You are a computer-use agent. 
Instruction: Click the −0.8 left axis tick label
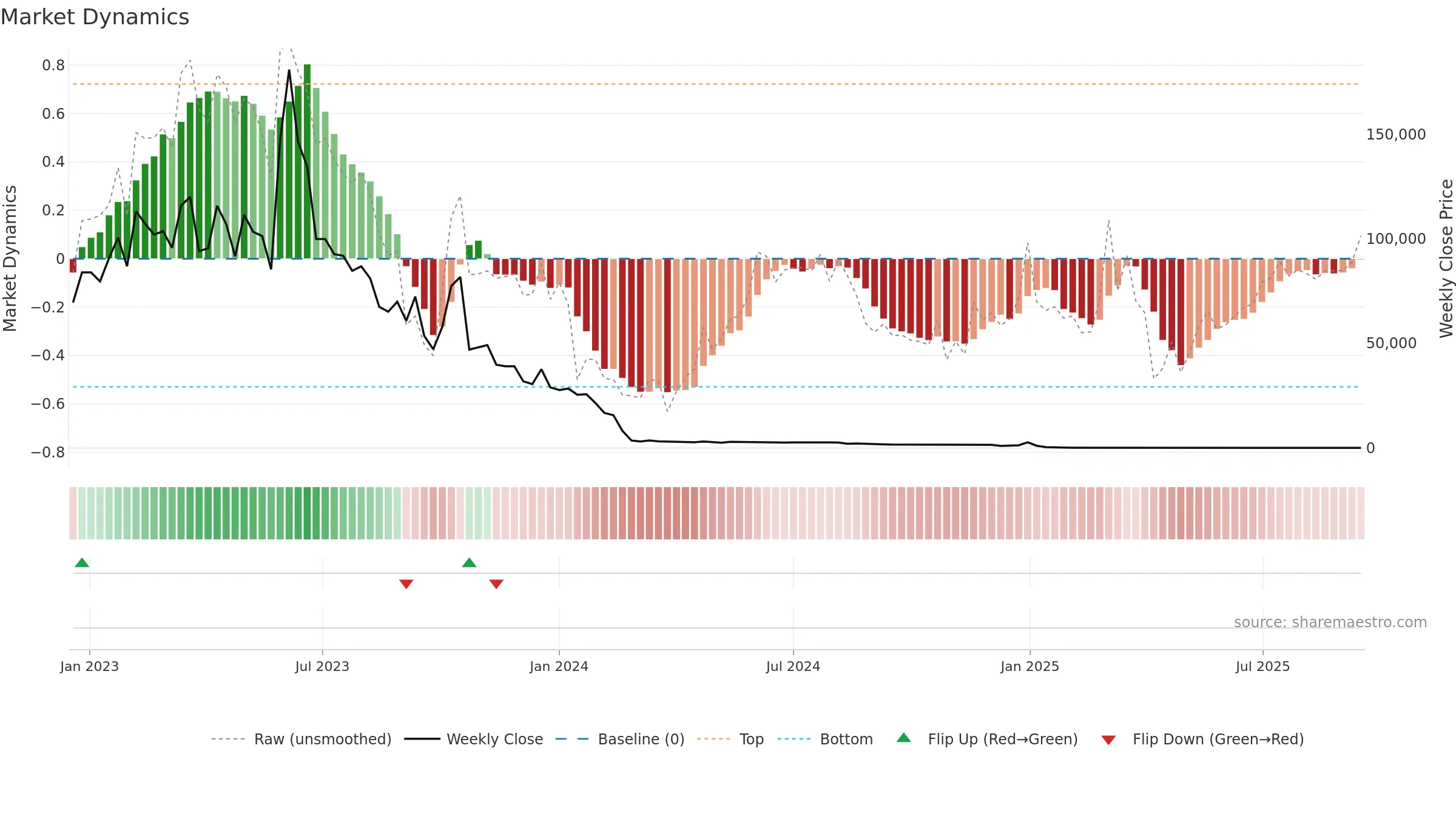[x=48, y=453]
